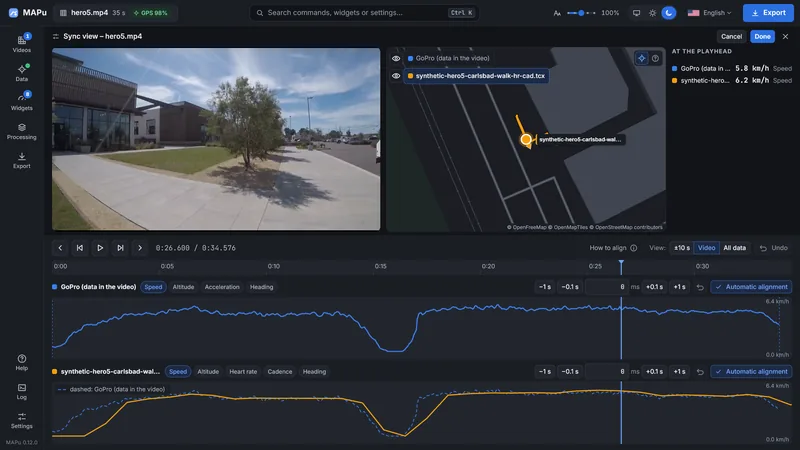Viewport: 800px width, 450px height.
Task: Open the Widgets sidebar panel
Action: coord(21,102)
